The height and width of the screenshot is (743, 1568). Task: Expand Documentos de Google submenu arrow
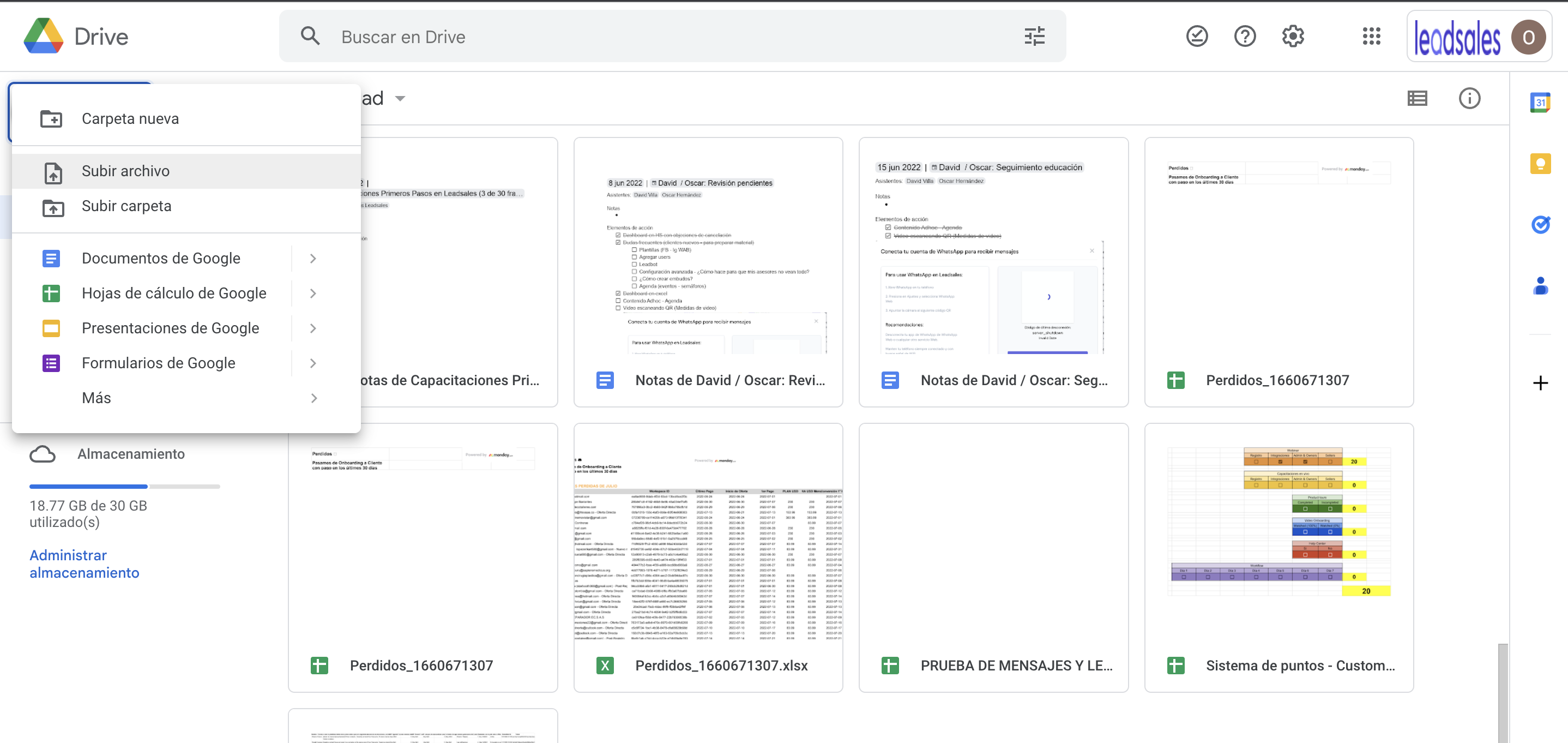coord(313,258)
